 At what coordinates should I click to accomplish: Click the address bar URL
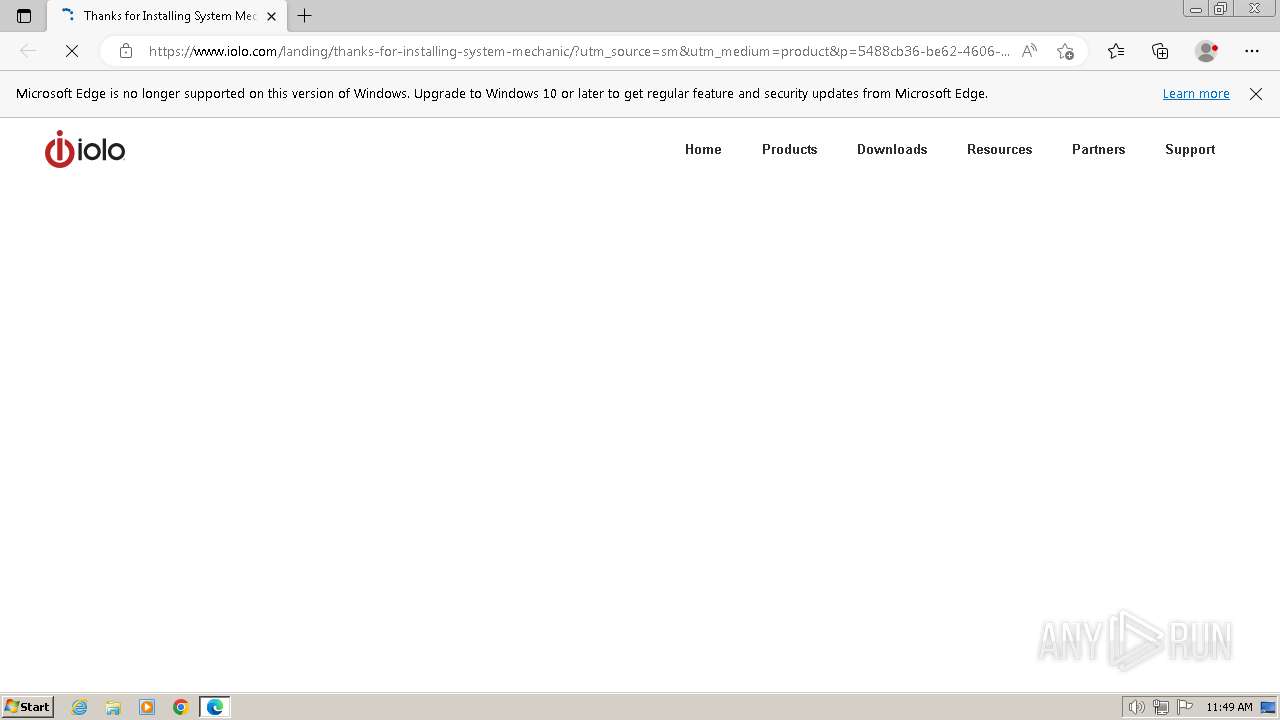click(579, 51)
